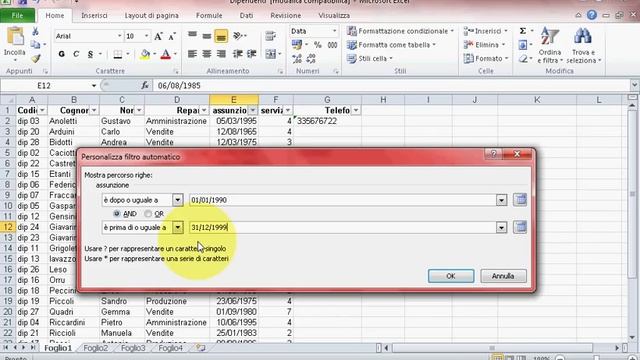
Task: Expand the 01/01/1990 value dropdown
Action: coord(501,200)
